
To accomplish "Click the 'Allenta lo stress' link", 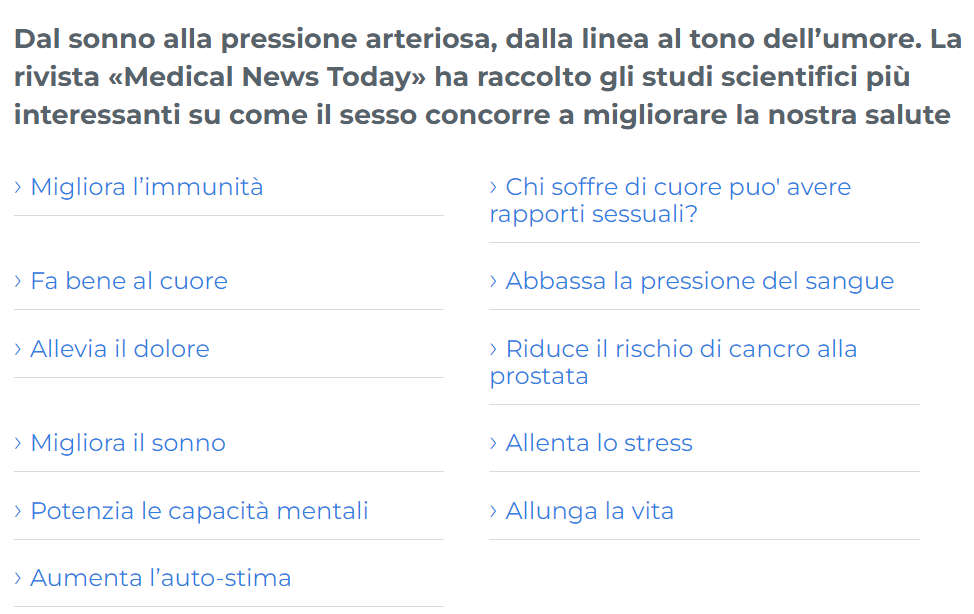I will [598, 443].
